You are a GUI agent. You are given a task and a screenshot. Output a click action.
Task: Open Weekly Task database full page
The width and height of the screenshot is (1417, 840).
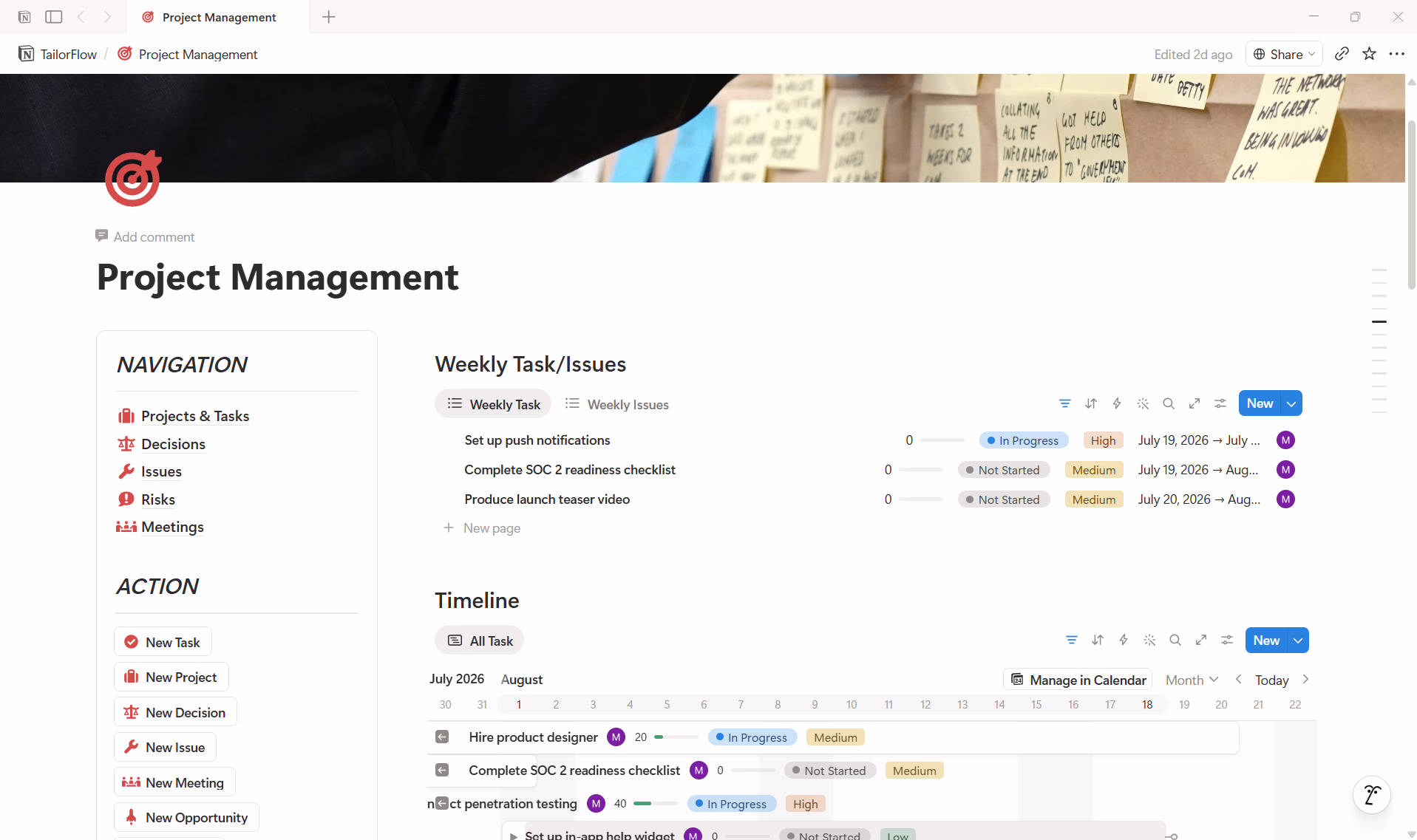[x=1195, y=403]
